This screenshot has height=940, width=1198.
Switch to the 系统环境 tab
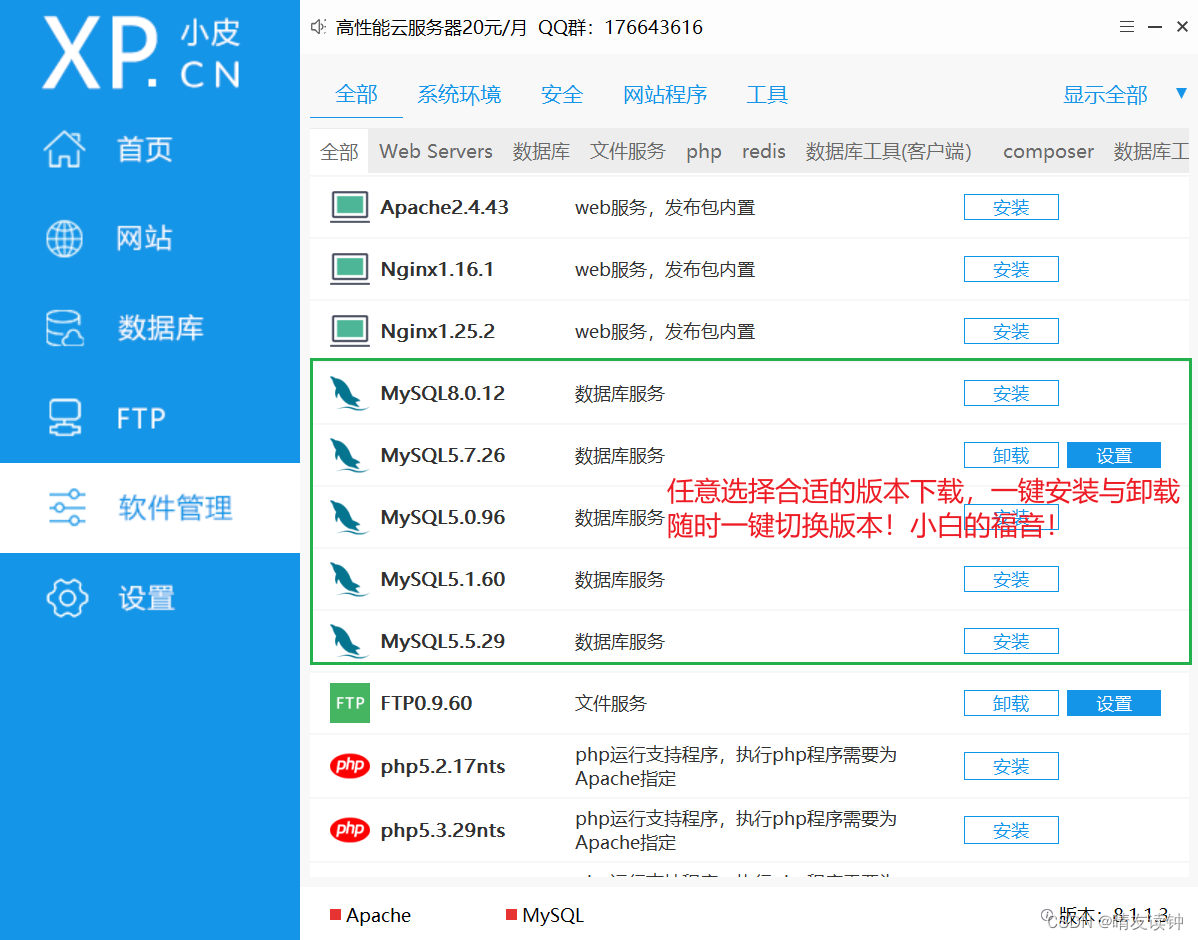pyautogui.click(x=459, y=95)
